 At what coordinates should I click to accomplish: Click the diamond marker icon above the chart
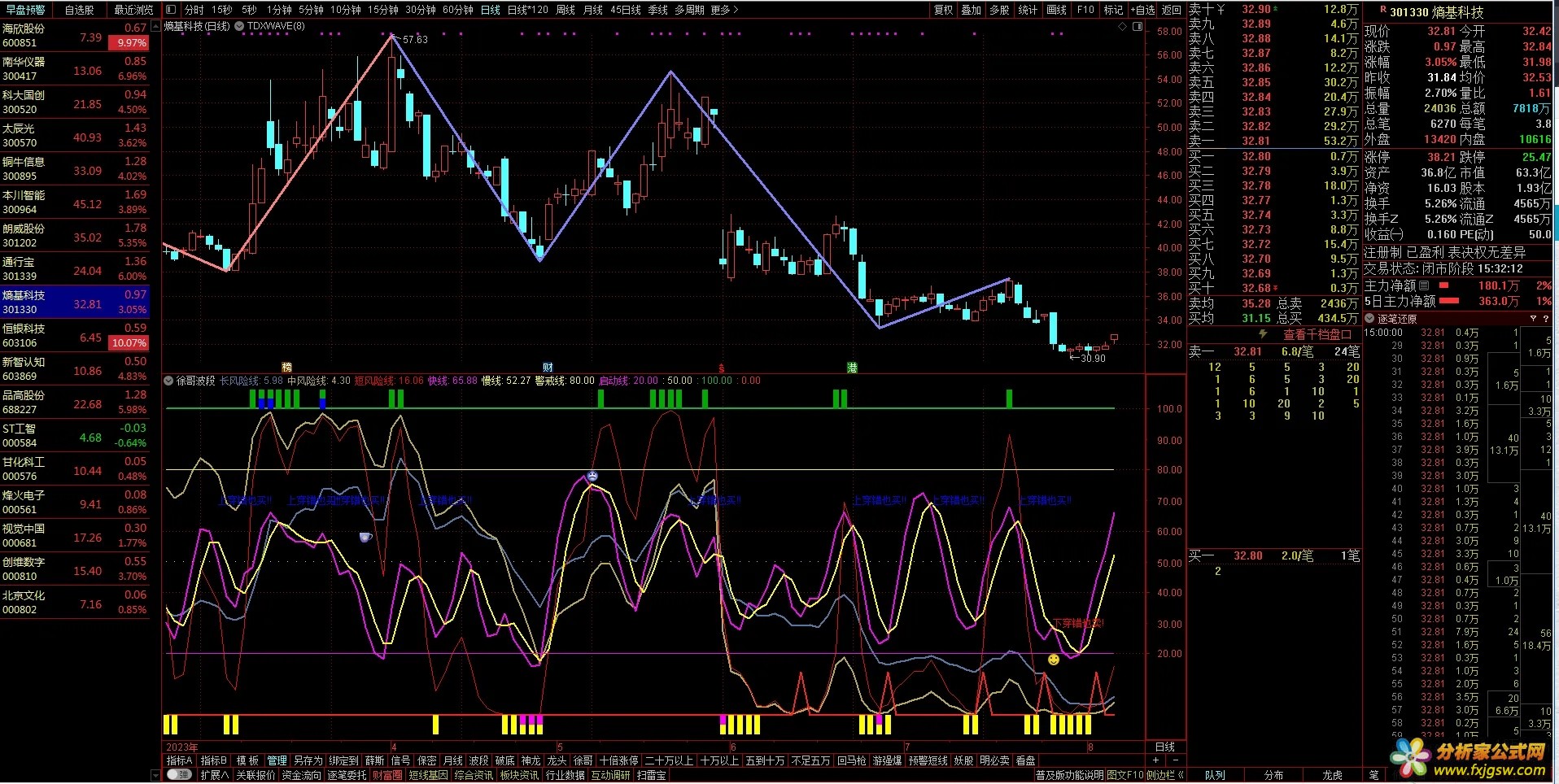(x=1123, y=26)
